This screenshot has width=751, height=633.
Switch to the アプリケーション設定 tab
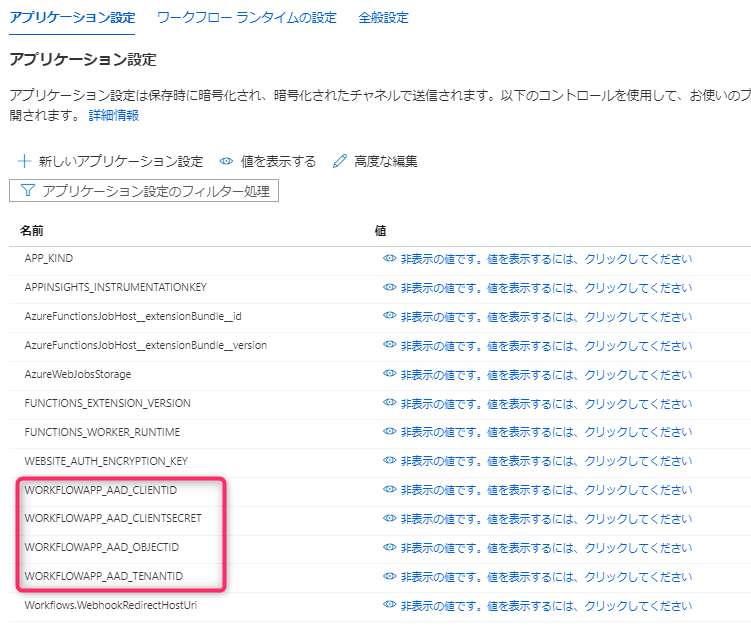pos(72,18)
